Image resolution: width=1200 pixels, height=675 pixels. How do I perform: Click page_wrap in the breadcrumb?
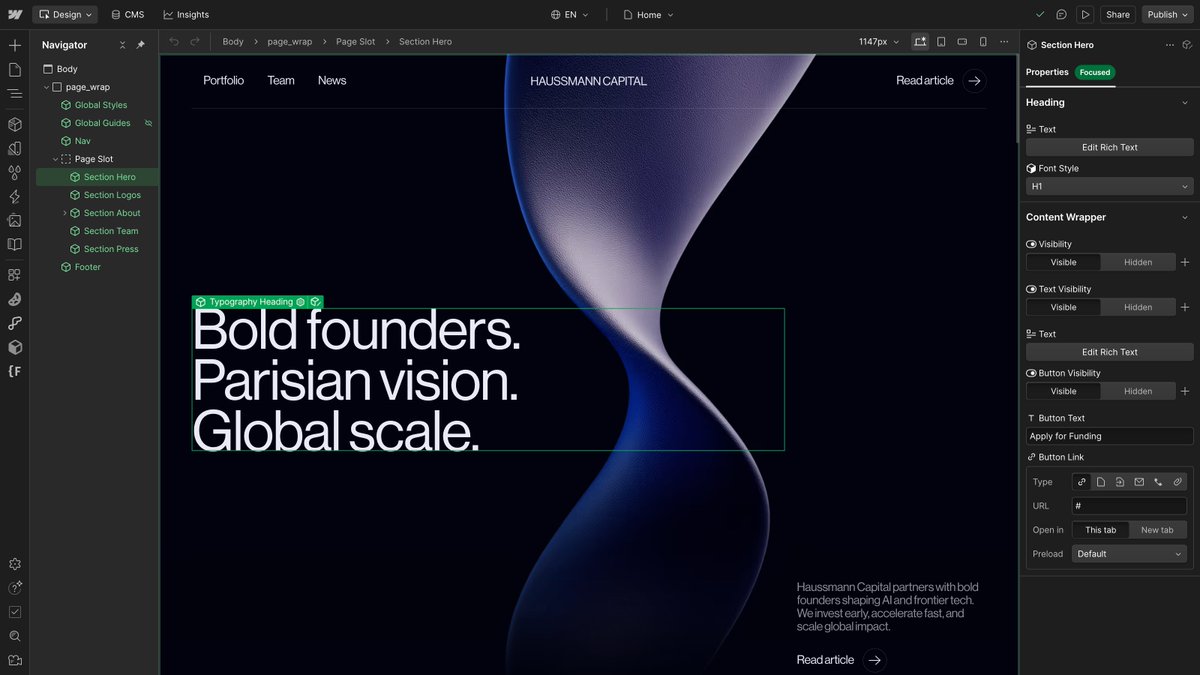click(290, 42)
